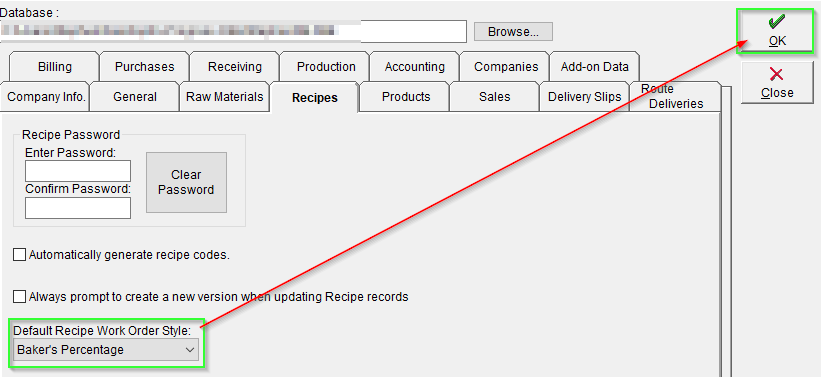Focus the Enter Password field
This screenshot has height=377, width=821.
pyautogui.click(x=77, y=171)
